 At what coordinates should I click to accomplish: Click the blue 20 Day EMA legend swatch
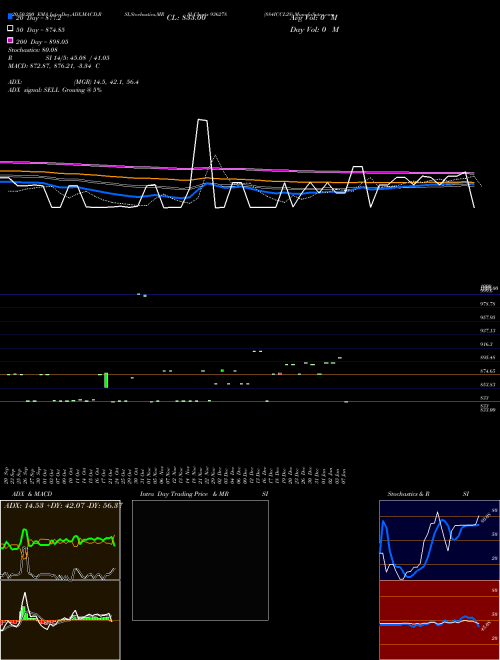click(x=10, y=17)
